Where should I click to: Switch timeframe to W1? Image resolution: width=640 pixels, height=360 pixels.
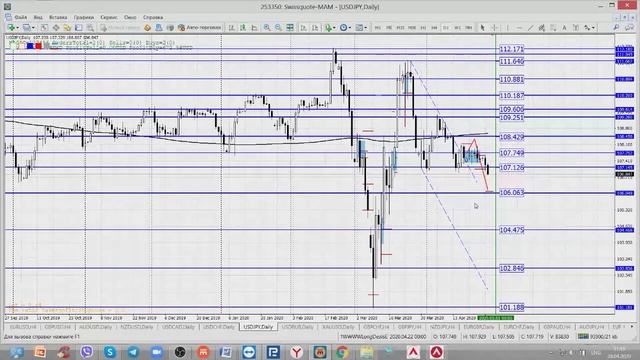pos(458,28)
